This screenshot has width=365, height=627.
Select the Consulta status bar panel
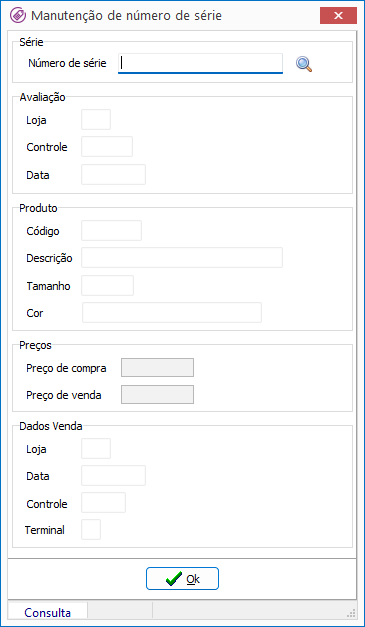pos(48,613)
